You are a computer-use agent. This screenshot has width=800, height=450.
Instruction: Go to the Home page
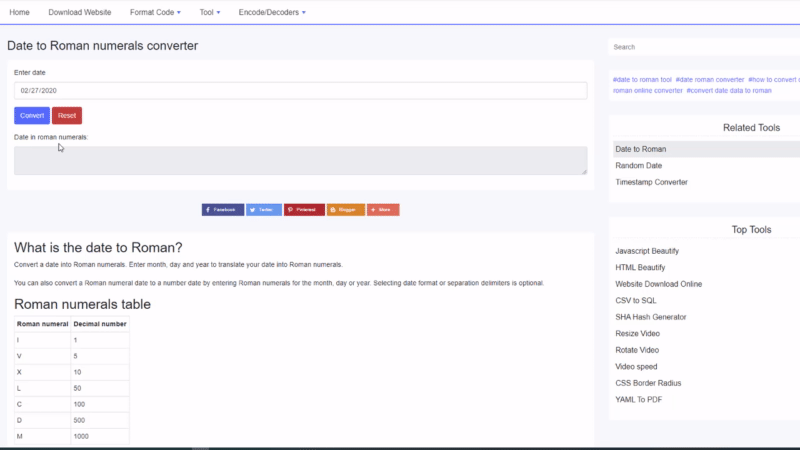tap(19, 12)
